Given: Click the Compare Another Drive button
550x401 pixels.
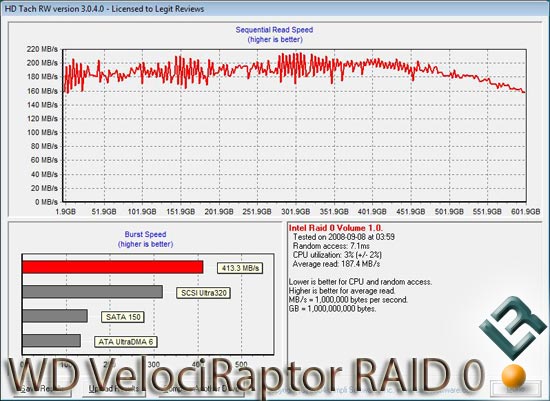Looking at the screenshot, I should click(x=201, y=389).
